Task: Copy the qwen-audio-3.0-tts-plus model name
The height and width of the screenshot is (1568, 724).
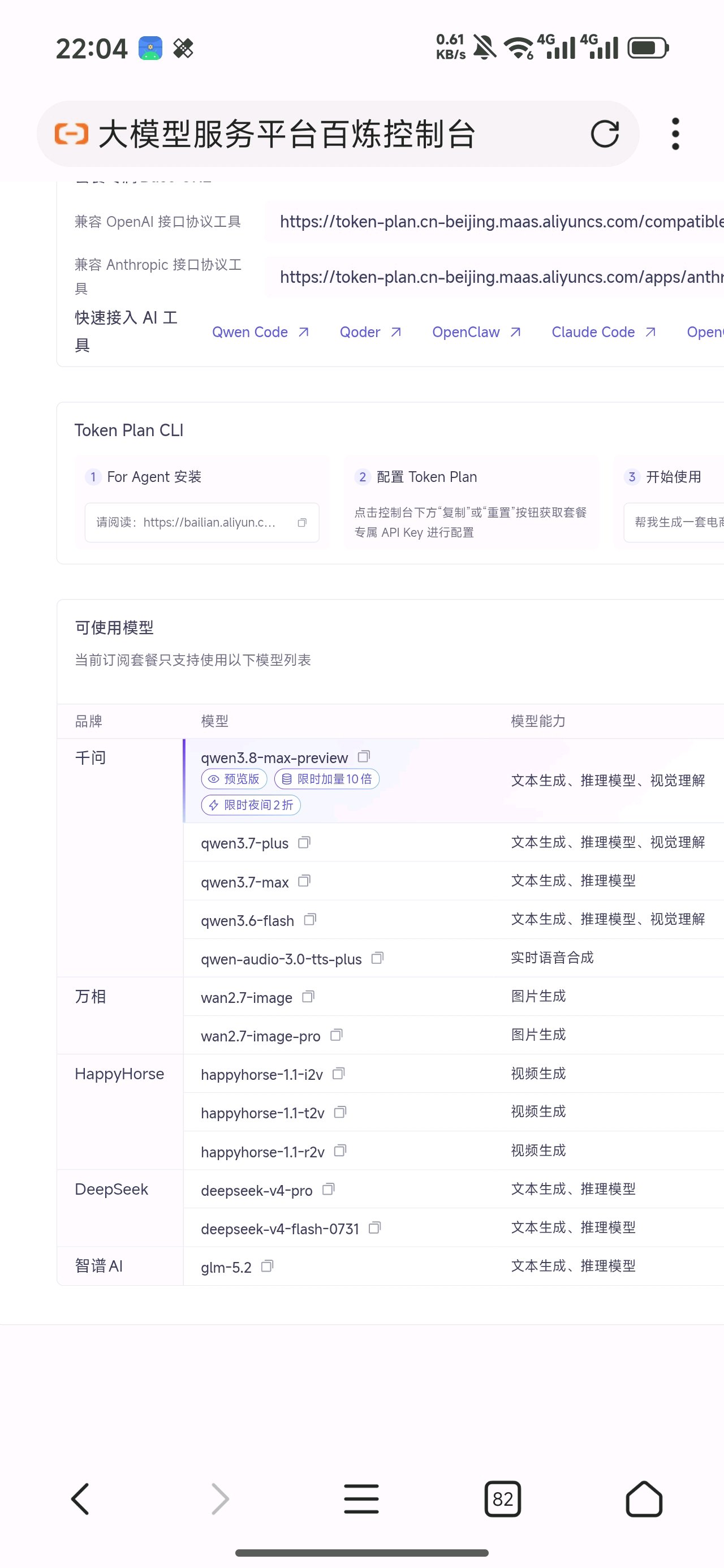Action: pyautogui.click(x=377, y=958)
